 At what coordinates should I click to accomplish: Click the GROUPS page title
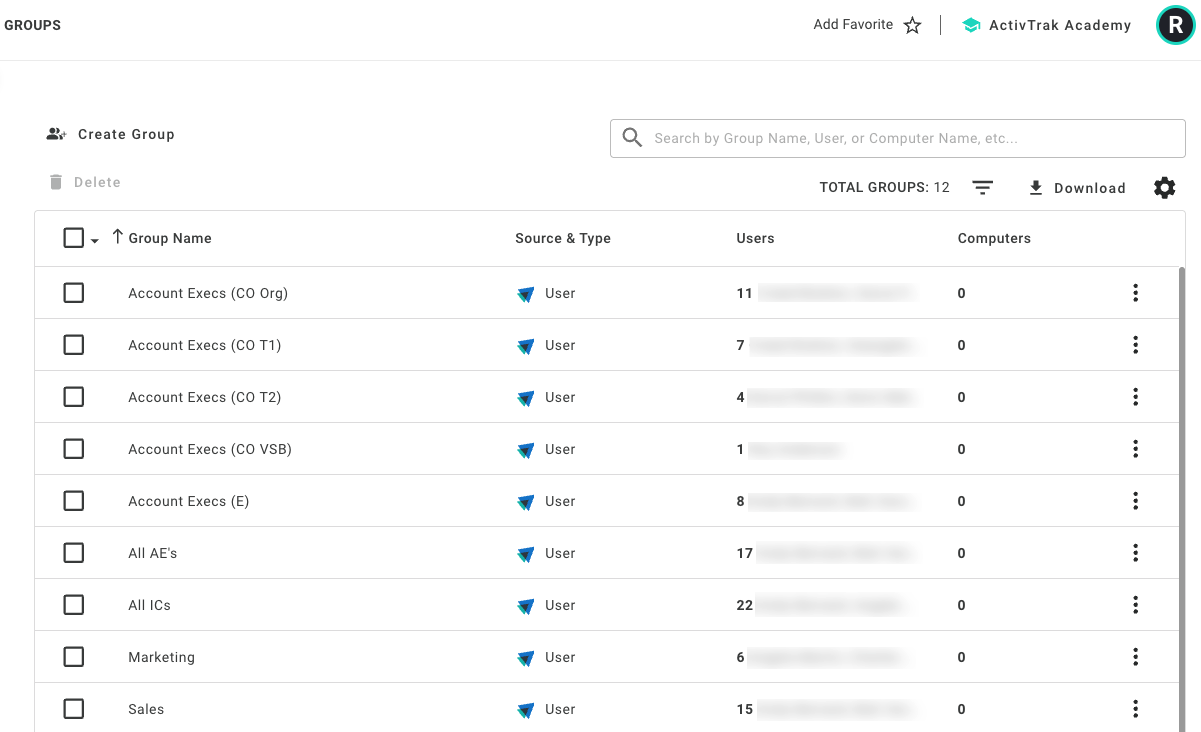[33, 25]
